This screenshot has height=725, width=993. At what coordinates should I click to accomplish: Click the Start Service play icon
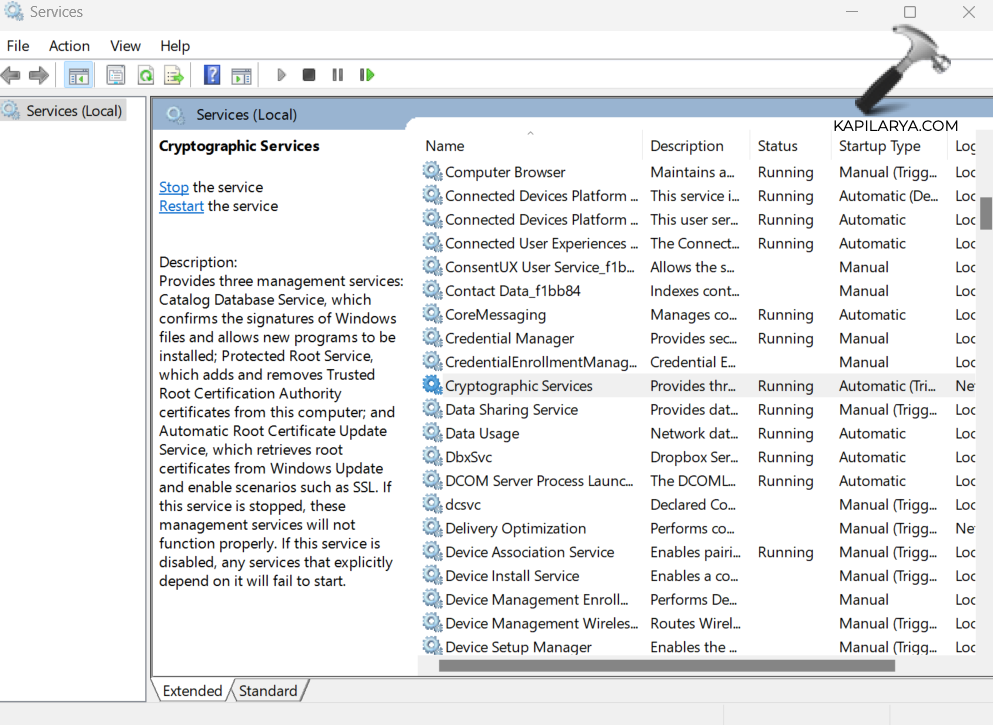pos(281,75)
